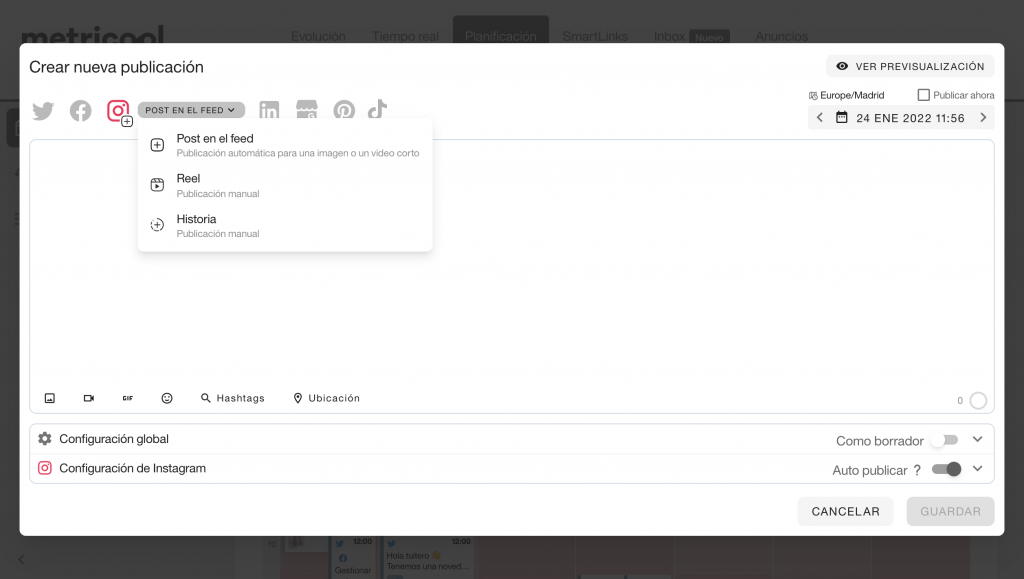Click the Auto publicar help question mark
The width and height of the screenshot is (1024, 579).
point(918,470)
